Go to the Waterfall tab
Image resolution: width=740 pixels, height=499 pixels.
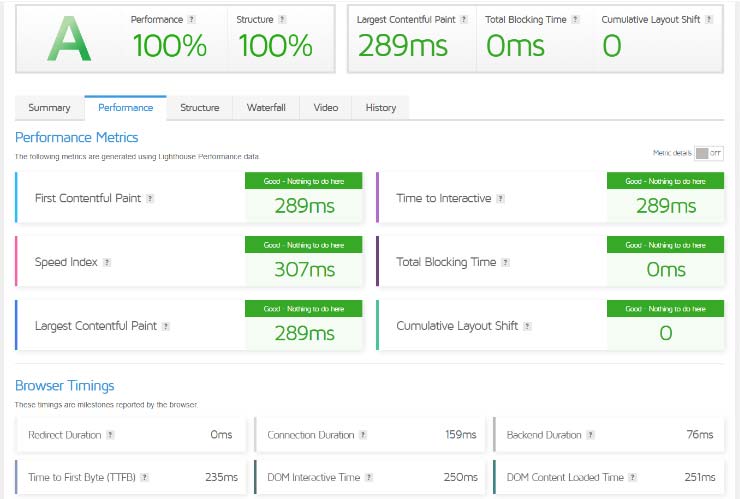pos(266,108)
